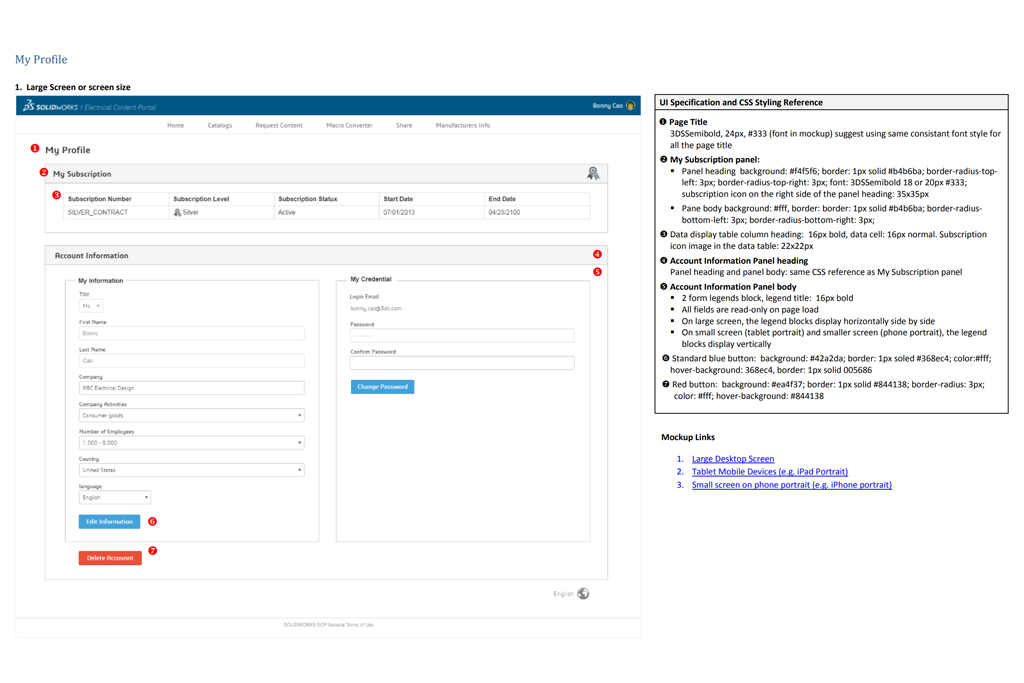
Task: Click the SOLIDWORKS logo in the header
Action: 50,106
